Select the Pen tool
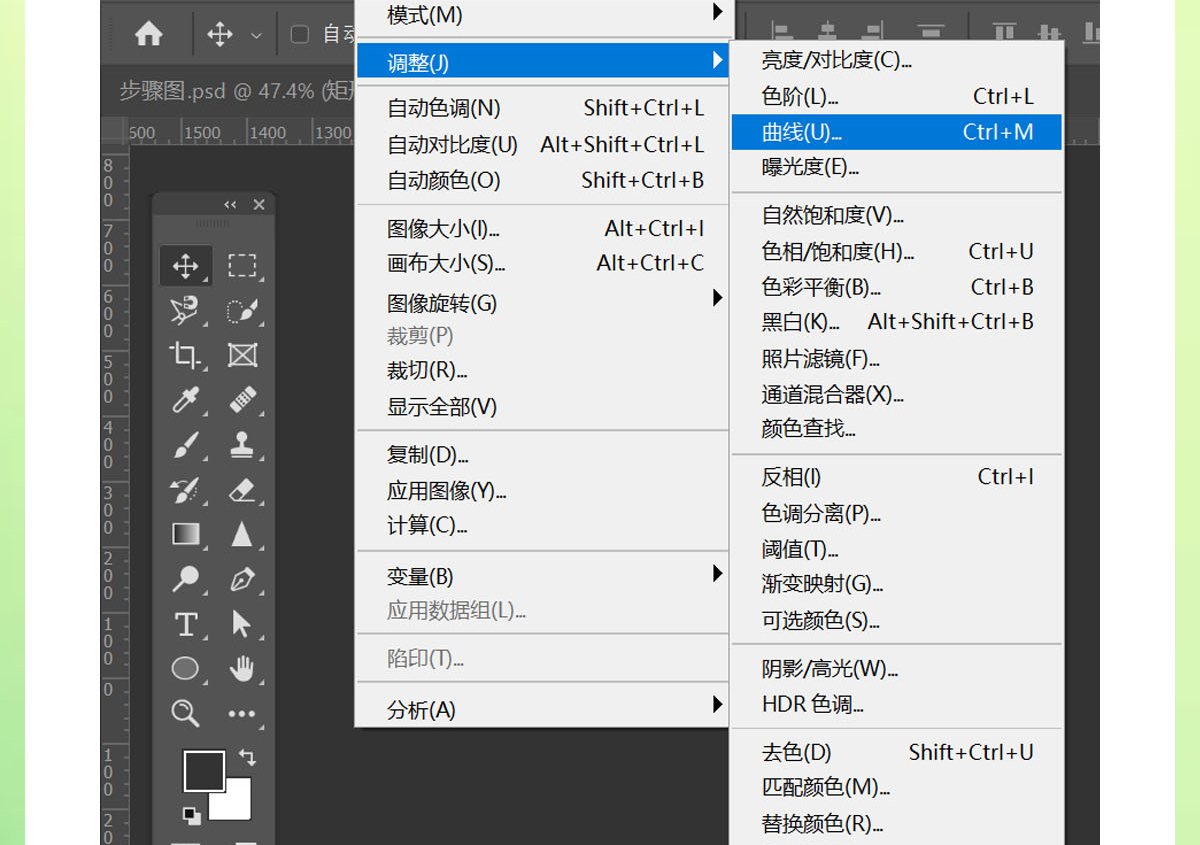This screenshot has height=845, width=1200. pos(241,579)
